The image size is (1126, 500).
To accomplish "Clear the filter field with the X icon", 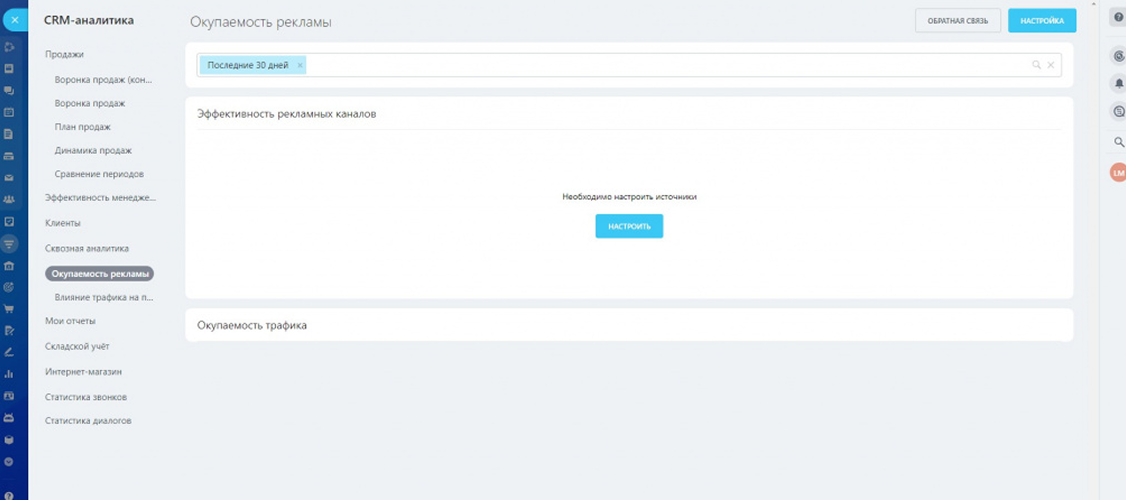I will pyautogui.click(x=1051, y=65).
